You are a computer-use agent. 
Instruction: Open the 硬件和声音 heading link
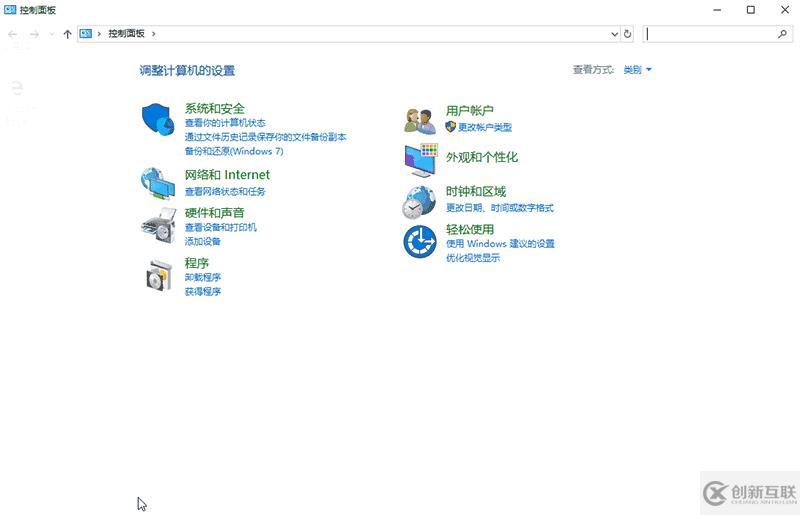click(x=214, y=212)
